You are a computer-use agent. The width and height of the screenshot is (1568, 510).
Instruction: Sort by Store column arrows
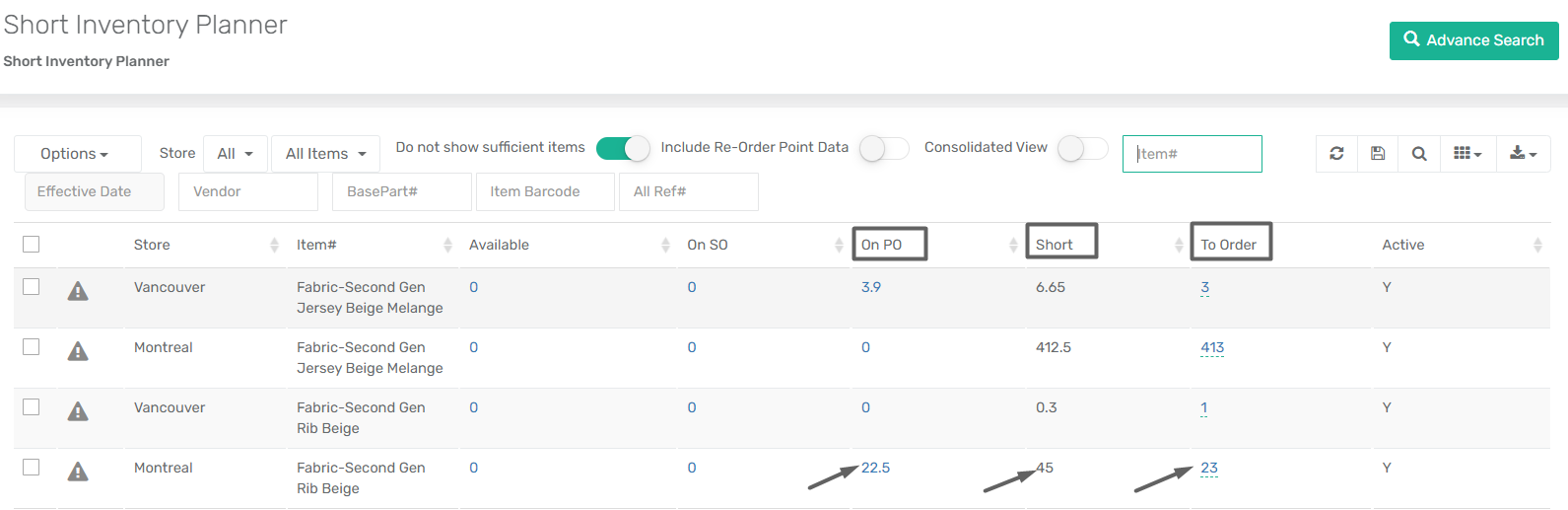274,245
